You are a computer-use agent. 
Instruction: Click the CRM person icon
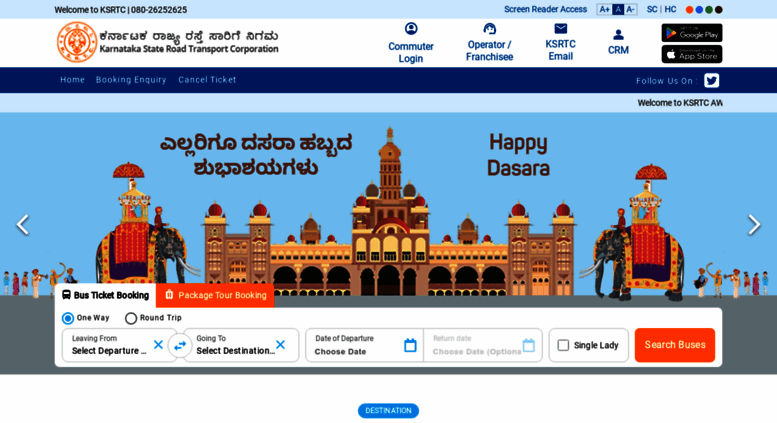click(618, 35)
